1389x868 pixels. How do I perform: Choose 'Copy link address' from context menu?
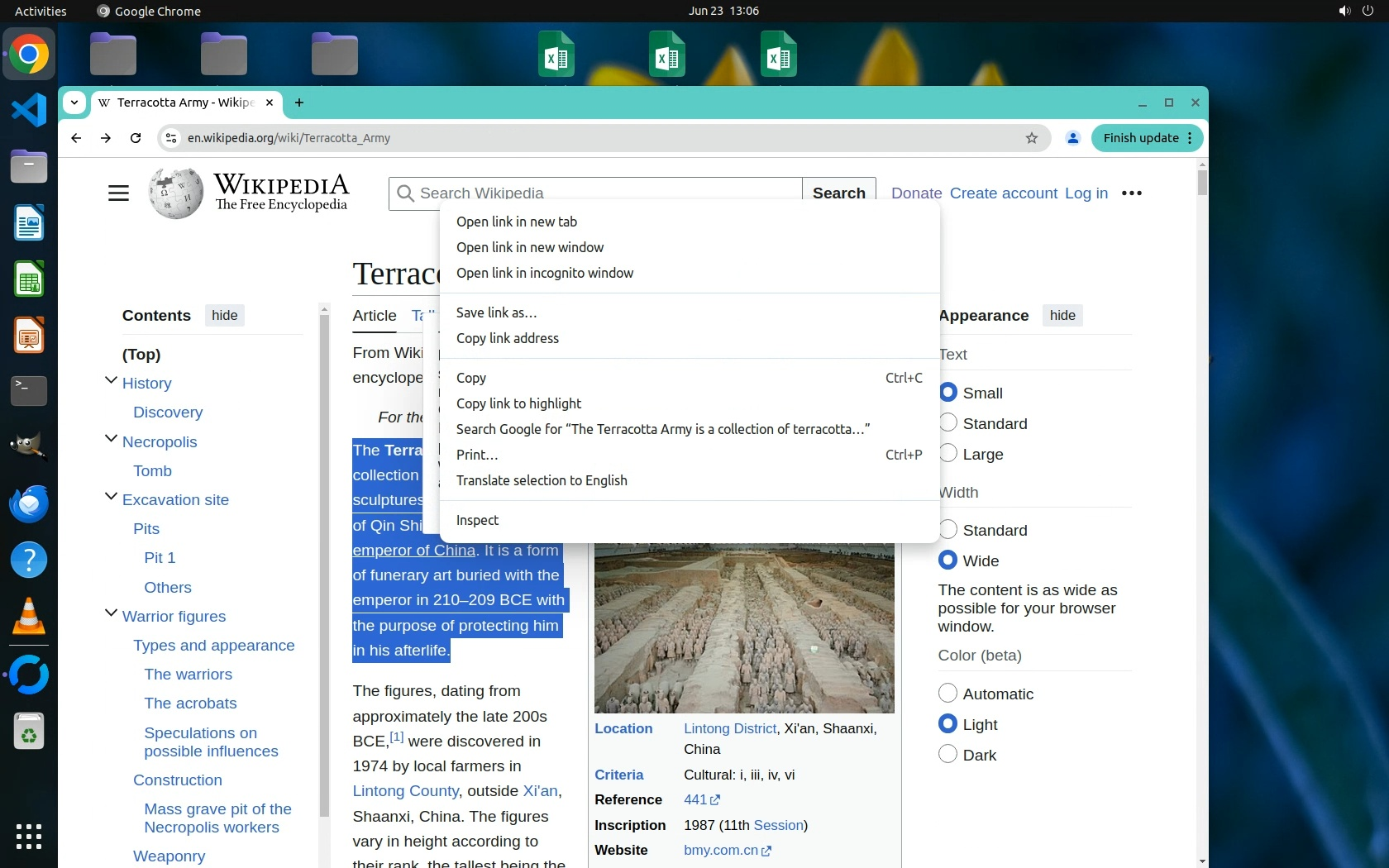coord(507,338)
